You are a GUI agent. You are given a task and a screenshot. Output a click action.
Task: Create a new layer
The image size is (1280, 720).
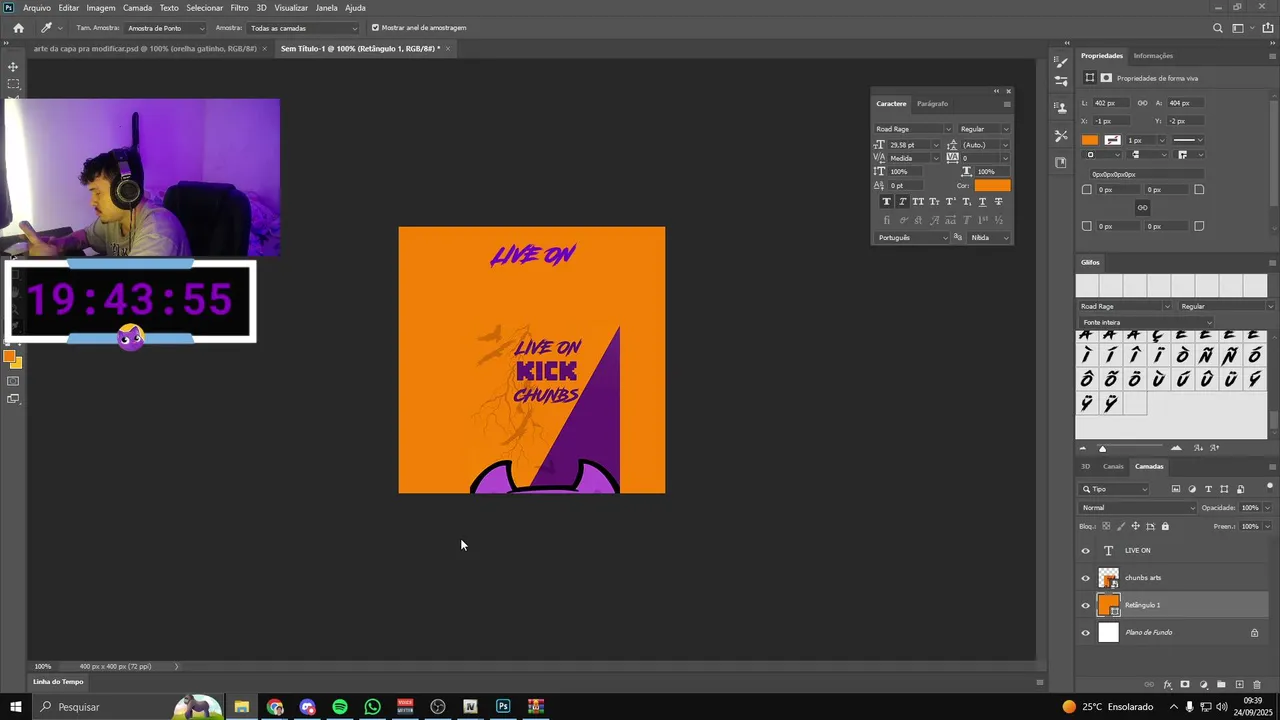(1239, 685)
